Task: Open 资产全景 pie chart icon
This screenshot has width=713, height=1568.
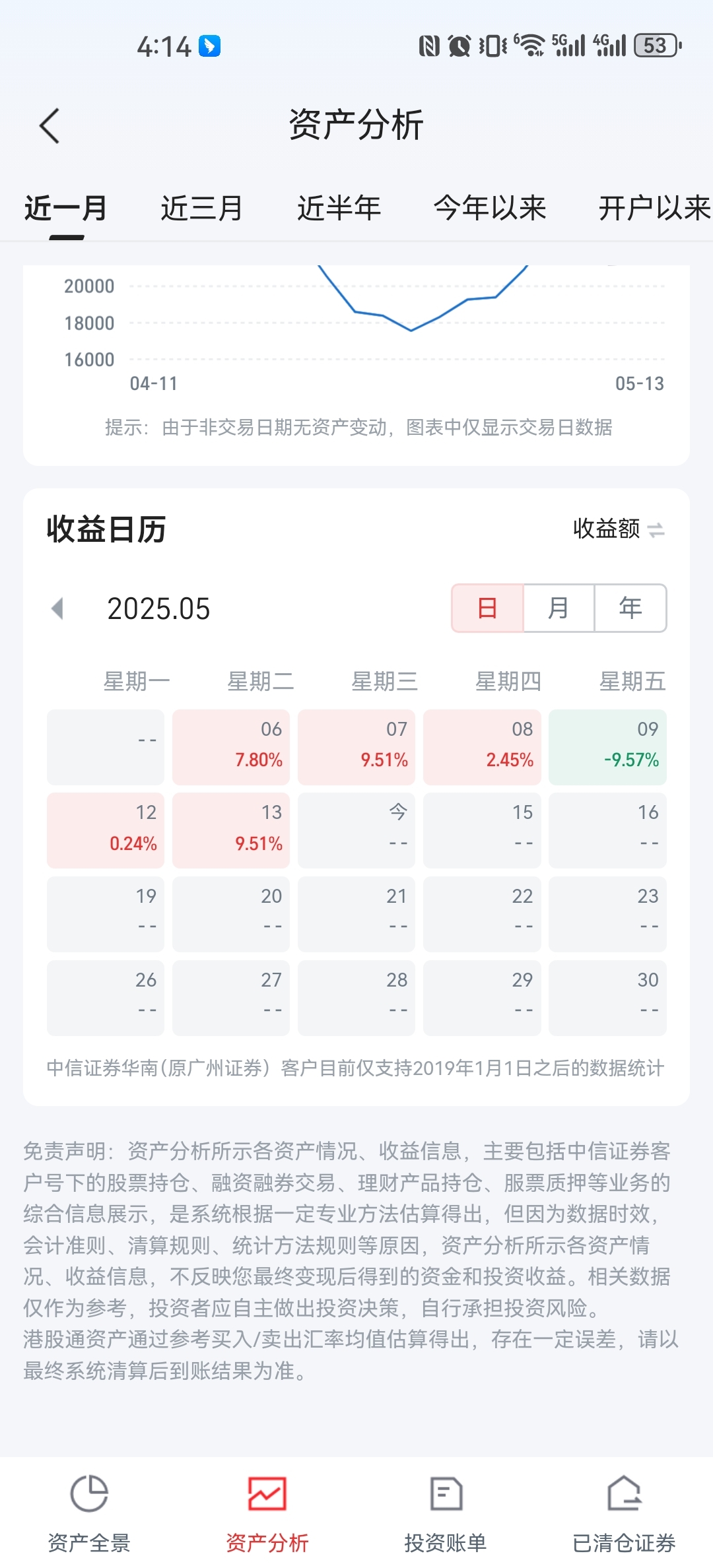Action: click(x=89, y=1493)
